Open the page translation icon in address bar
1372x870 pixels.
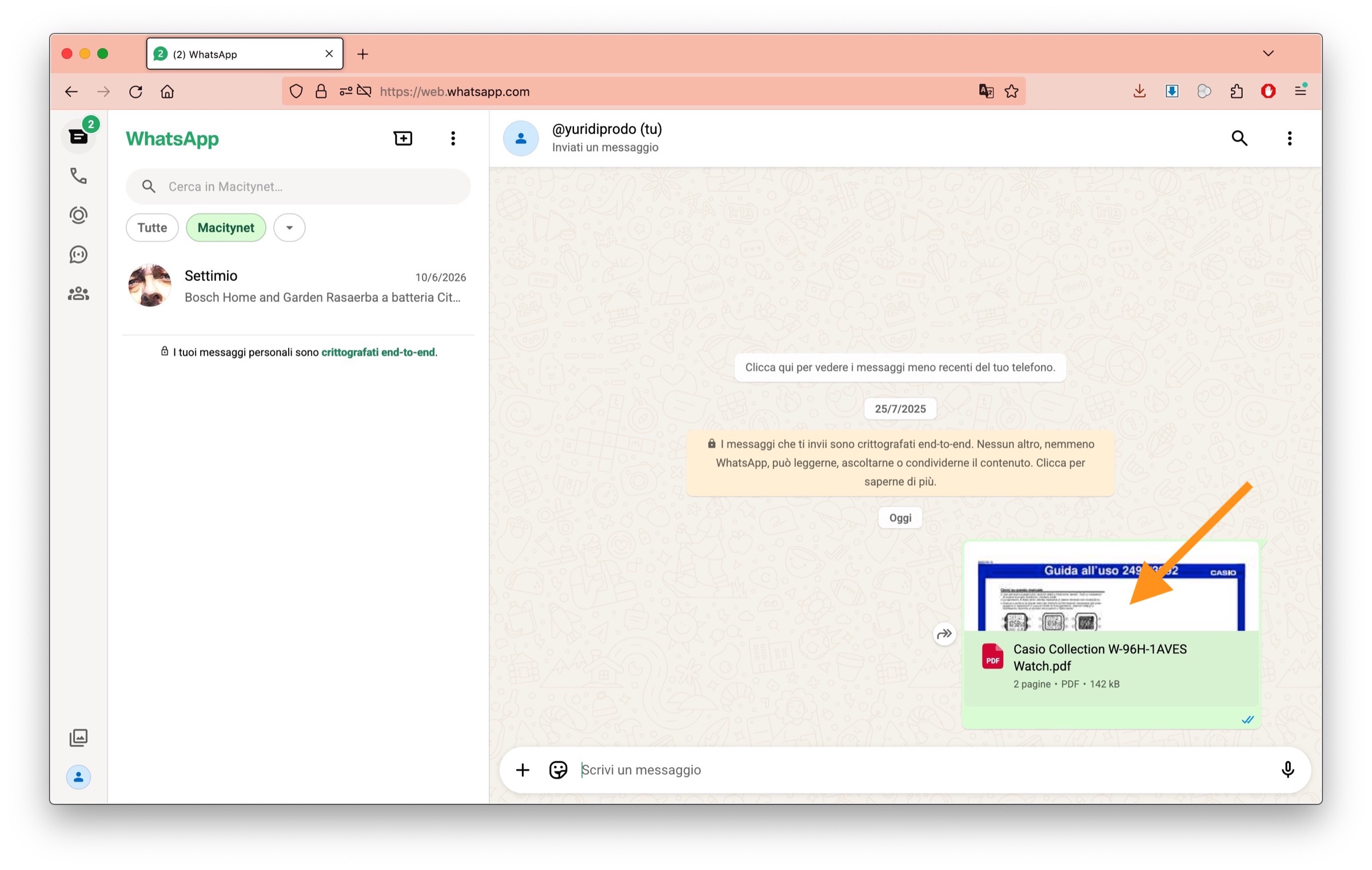(x=986, y=92)
